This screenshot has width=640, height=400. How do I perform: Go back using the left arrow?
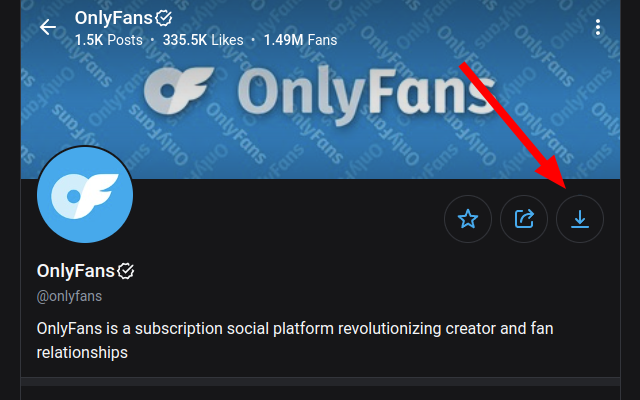tap(48, 27)
